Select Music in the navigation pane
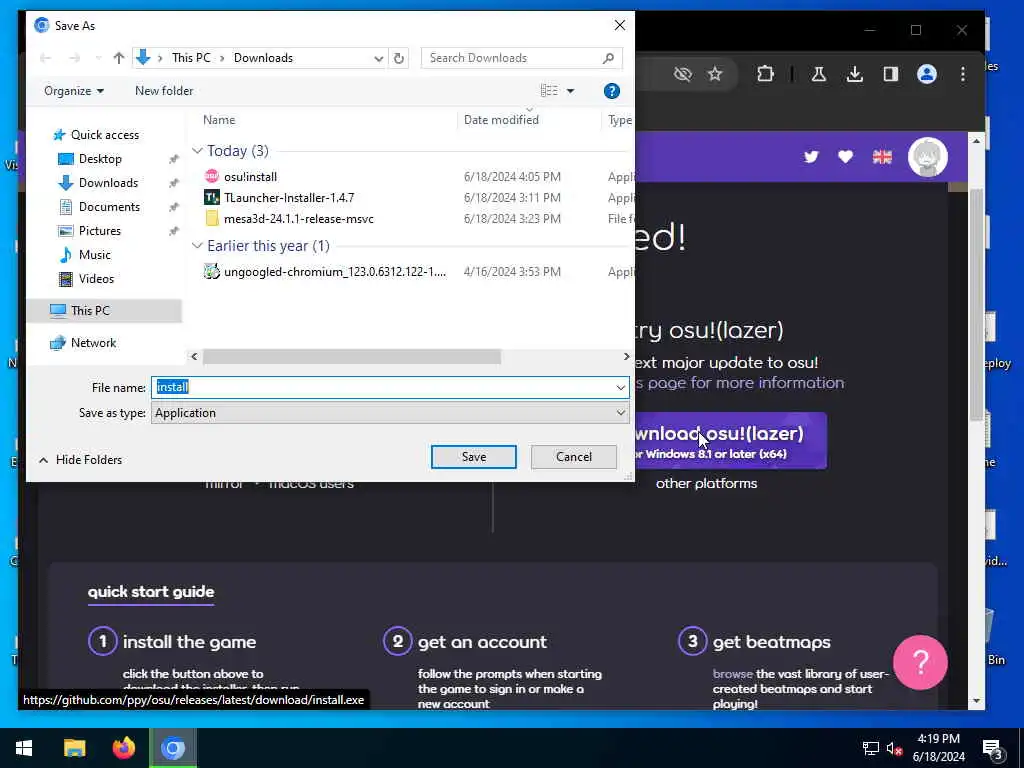The width and height of the screenshot is (1024, 768). click(x=94, y=255)
